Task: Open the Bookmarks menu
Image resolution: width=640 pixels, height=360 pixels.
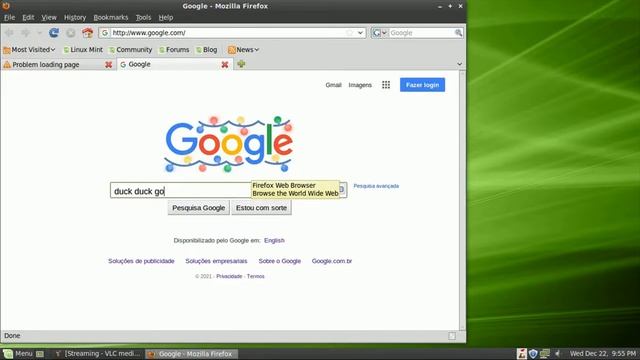Action: (111, 18)
